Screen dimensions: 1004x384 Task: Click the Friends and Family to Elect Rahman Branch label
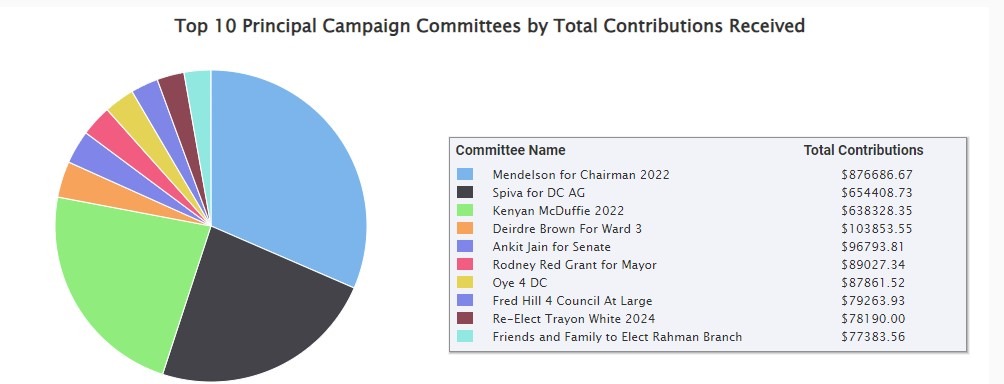click(x=617, y=336)
